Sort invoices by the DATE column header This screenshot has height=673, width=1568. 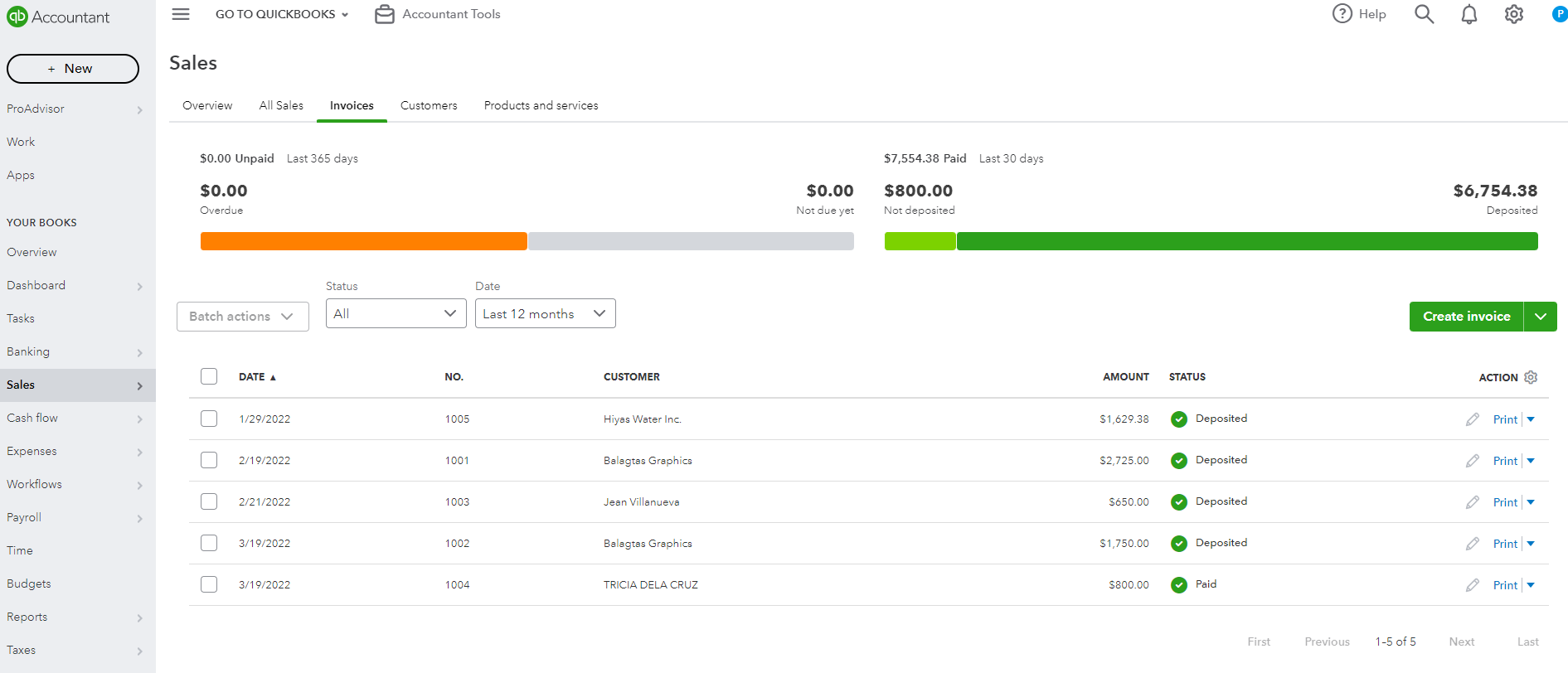tap(252, 377)
